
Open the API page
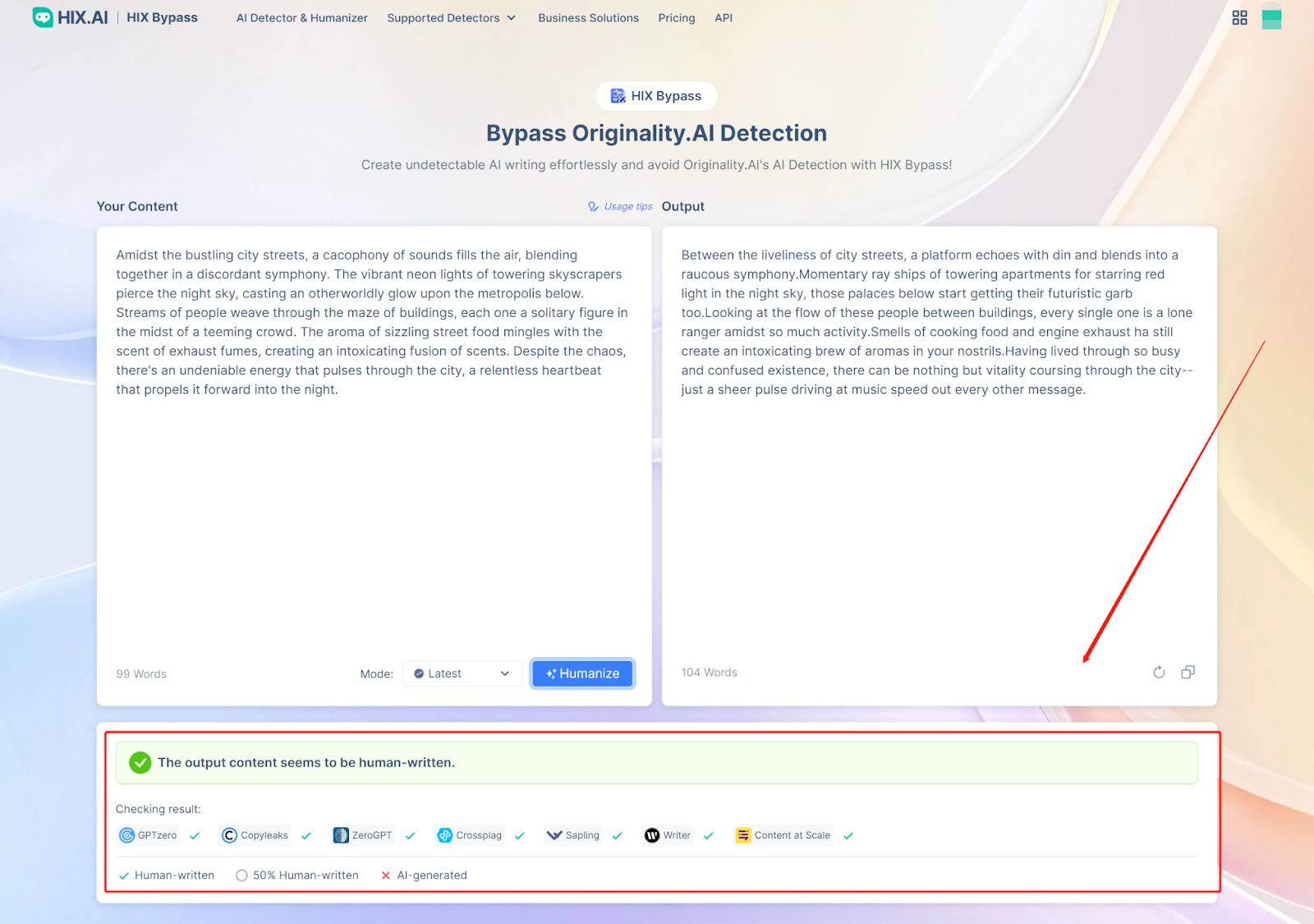(x=723, y=18)
